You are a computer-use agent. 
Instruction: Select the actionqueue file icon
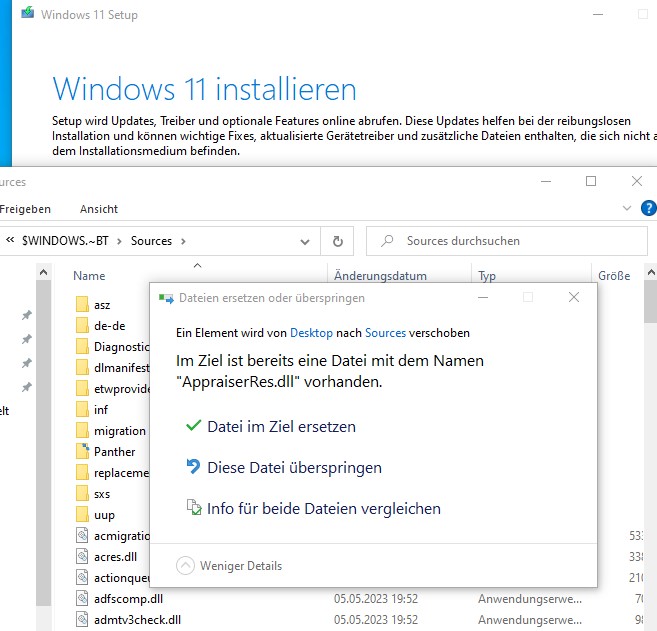pos(83,578)
